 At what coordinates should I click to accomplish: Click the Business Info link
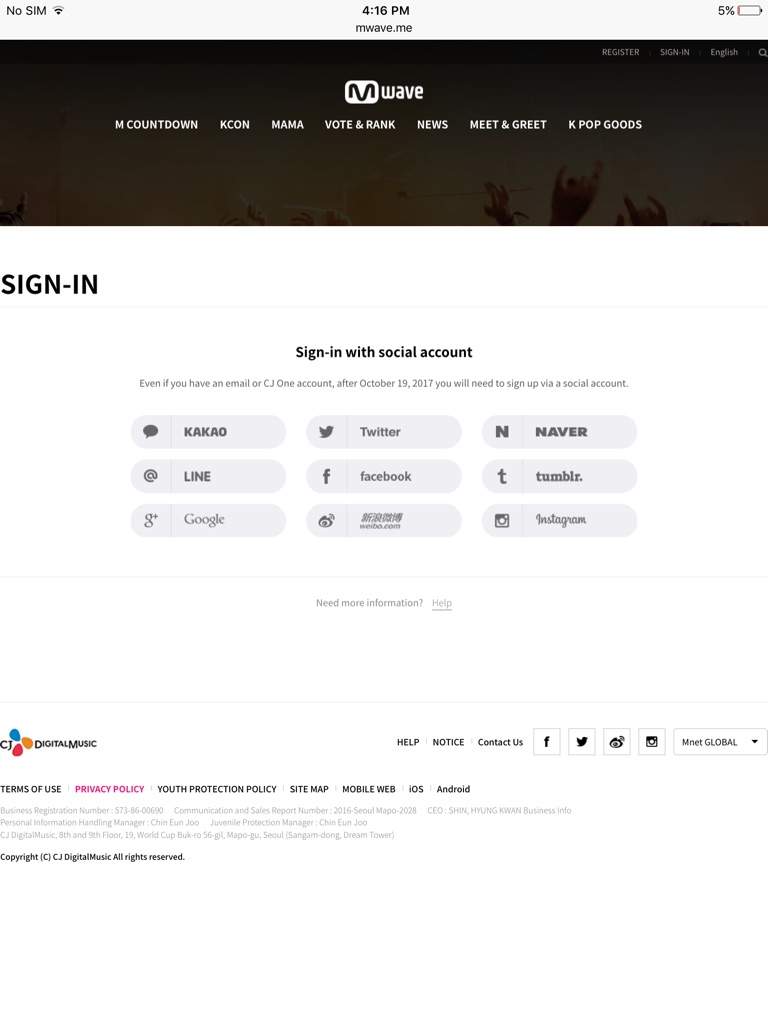[547, 810]
